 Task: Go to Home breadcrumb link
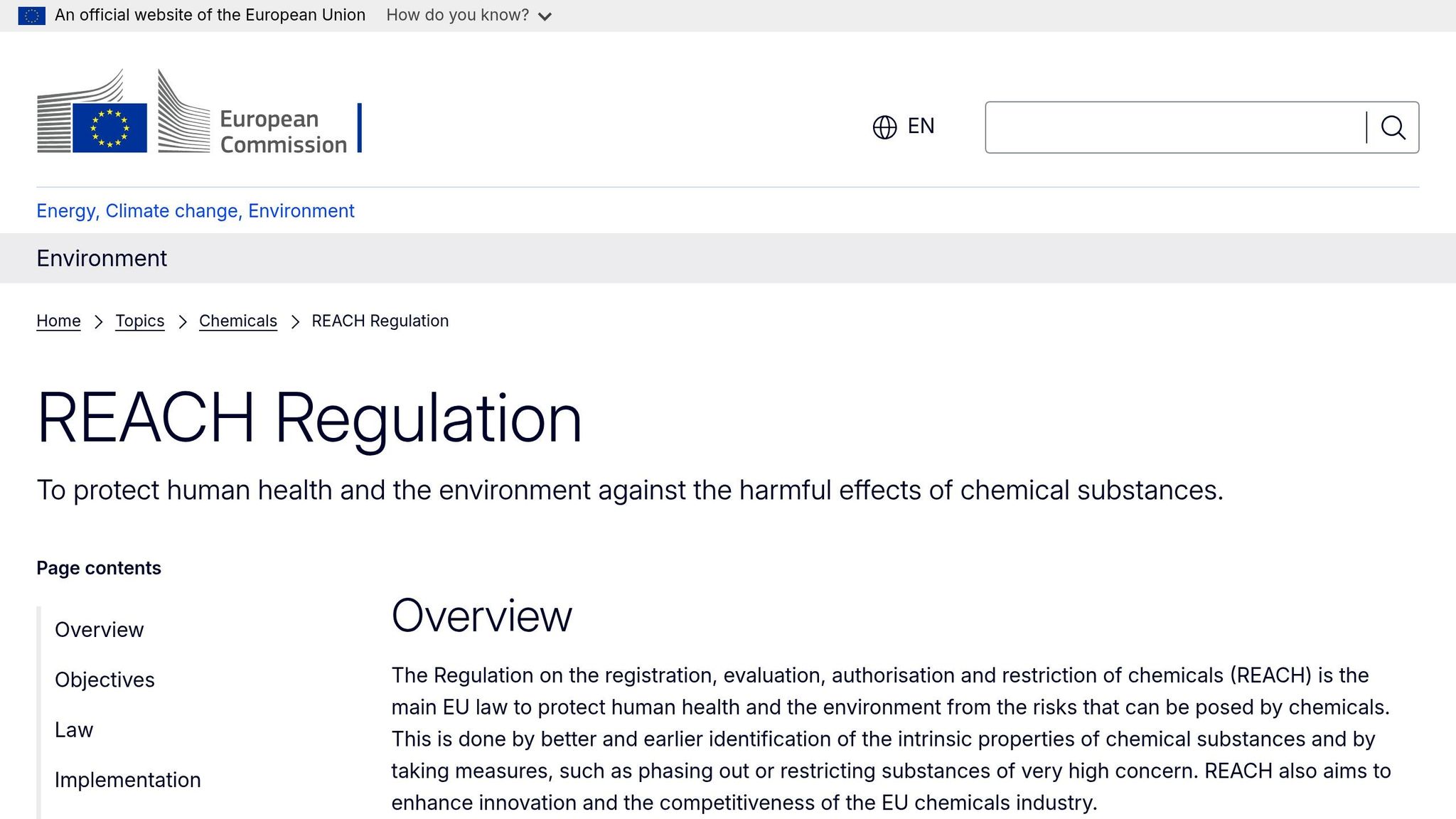click(58, 321)
